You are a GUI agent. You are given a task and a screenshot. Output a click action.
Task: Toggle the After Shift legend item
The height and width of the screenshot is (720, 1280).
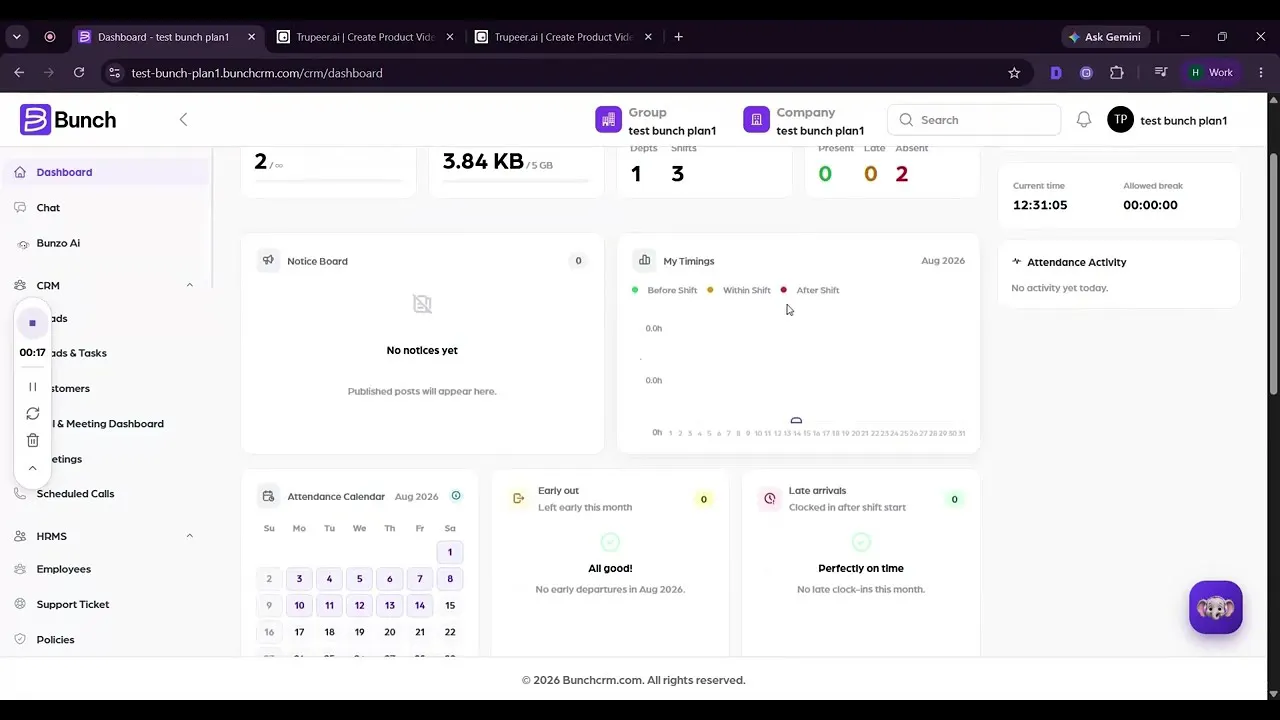click(x=810, y=290)
